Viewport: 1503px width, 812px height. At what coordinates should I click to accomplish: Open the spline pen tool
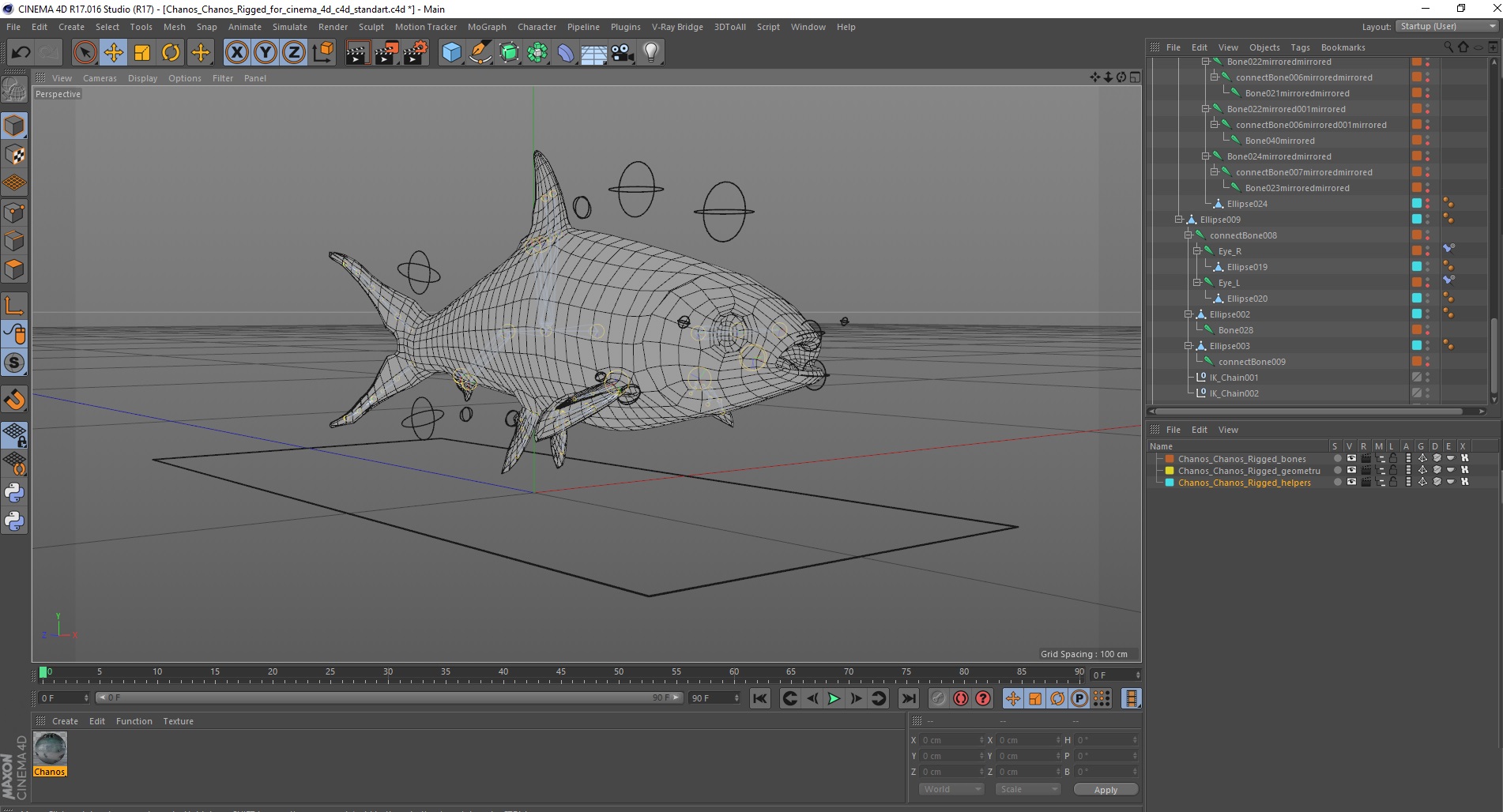click(480, 53)
